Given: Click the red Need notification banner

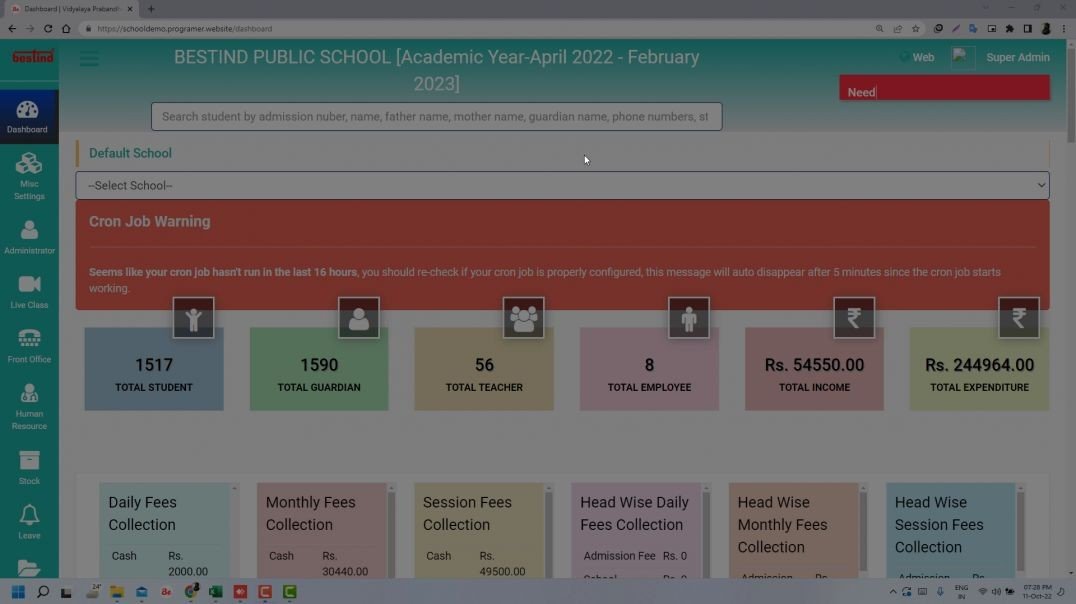Looking at the screenshot, I should (x=943, y=88).
